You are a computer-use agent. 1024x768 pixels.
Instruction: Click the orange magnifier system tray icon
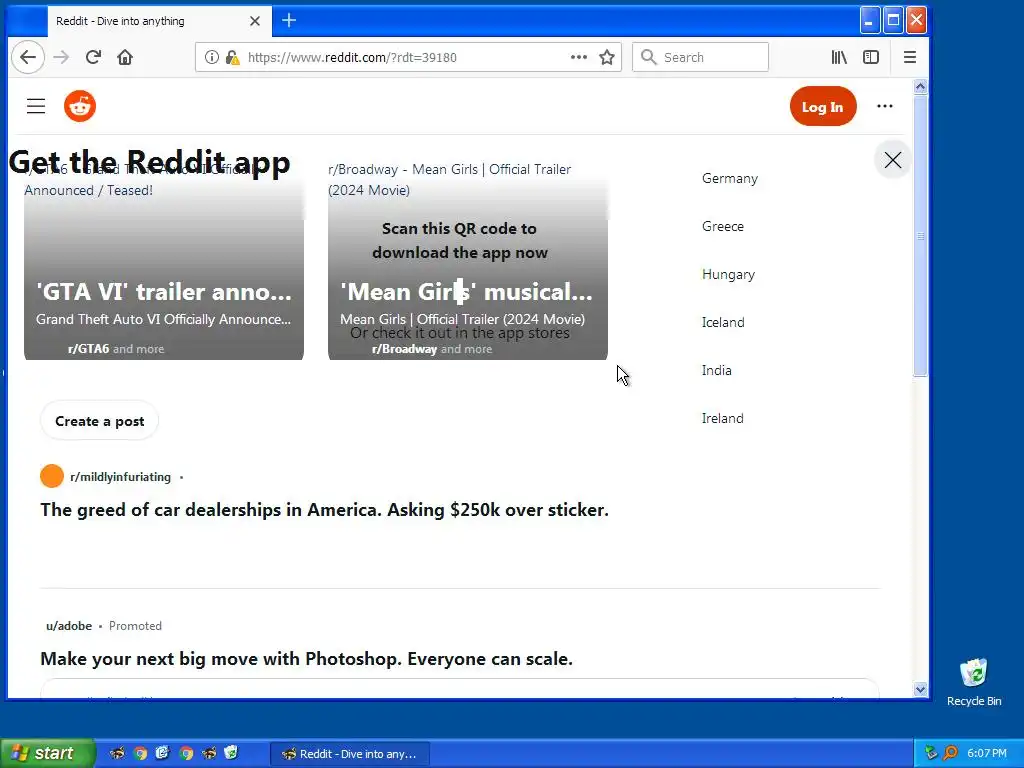point(950,753)
